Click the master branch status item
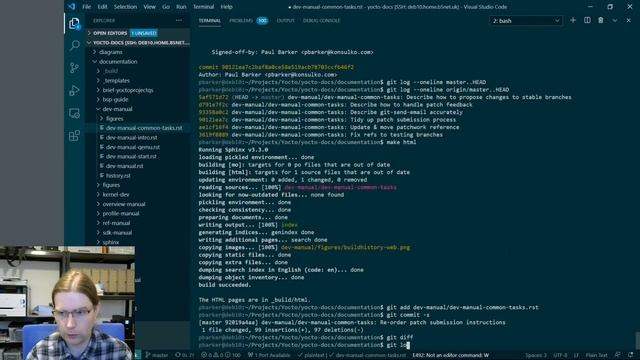This screenshot has height=360, width=640. pos(157,355)
